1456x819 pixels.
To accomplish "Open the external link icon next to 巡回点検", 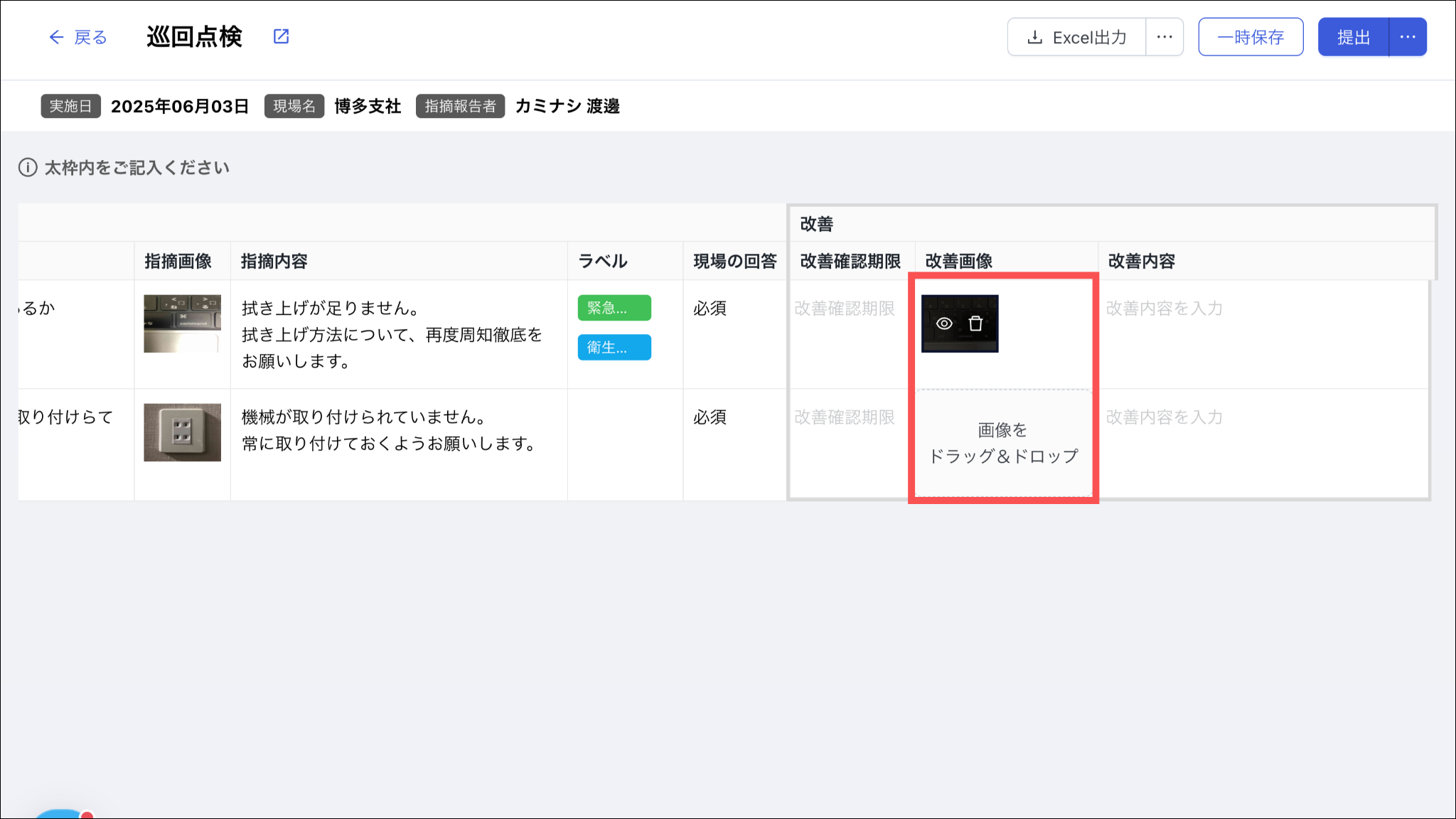I will pos(282,36).
